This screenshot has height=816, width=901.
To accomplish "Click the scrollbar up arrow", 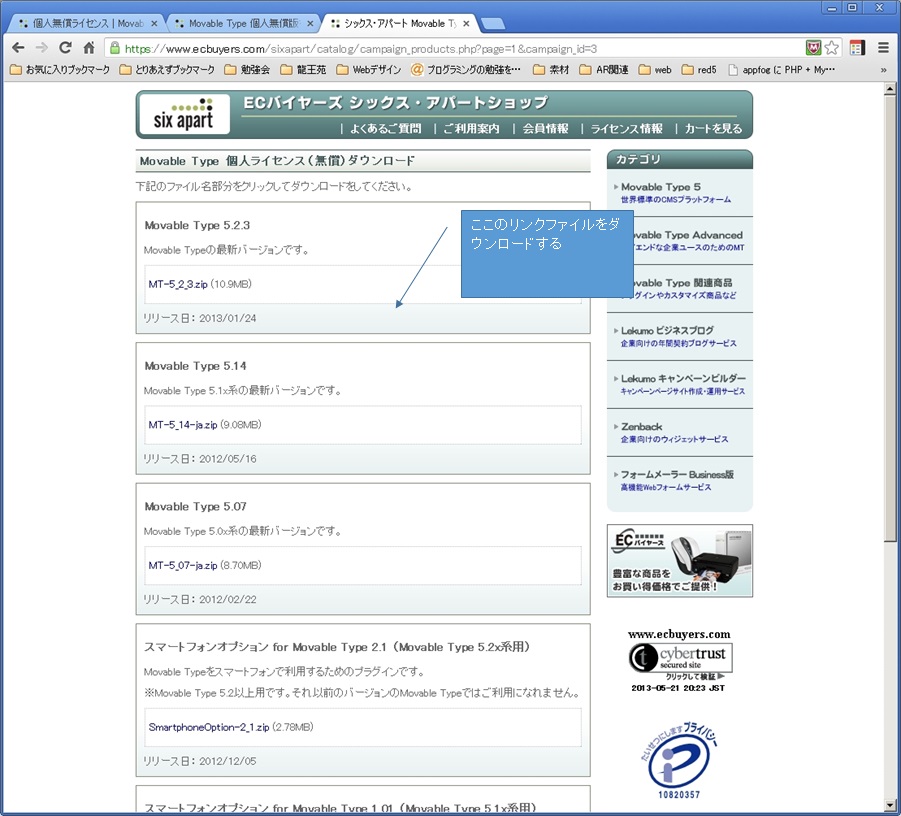I will coord(890,89).
